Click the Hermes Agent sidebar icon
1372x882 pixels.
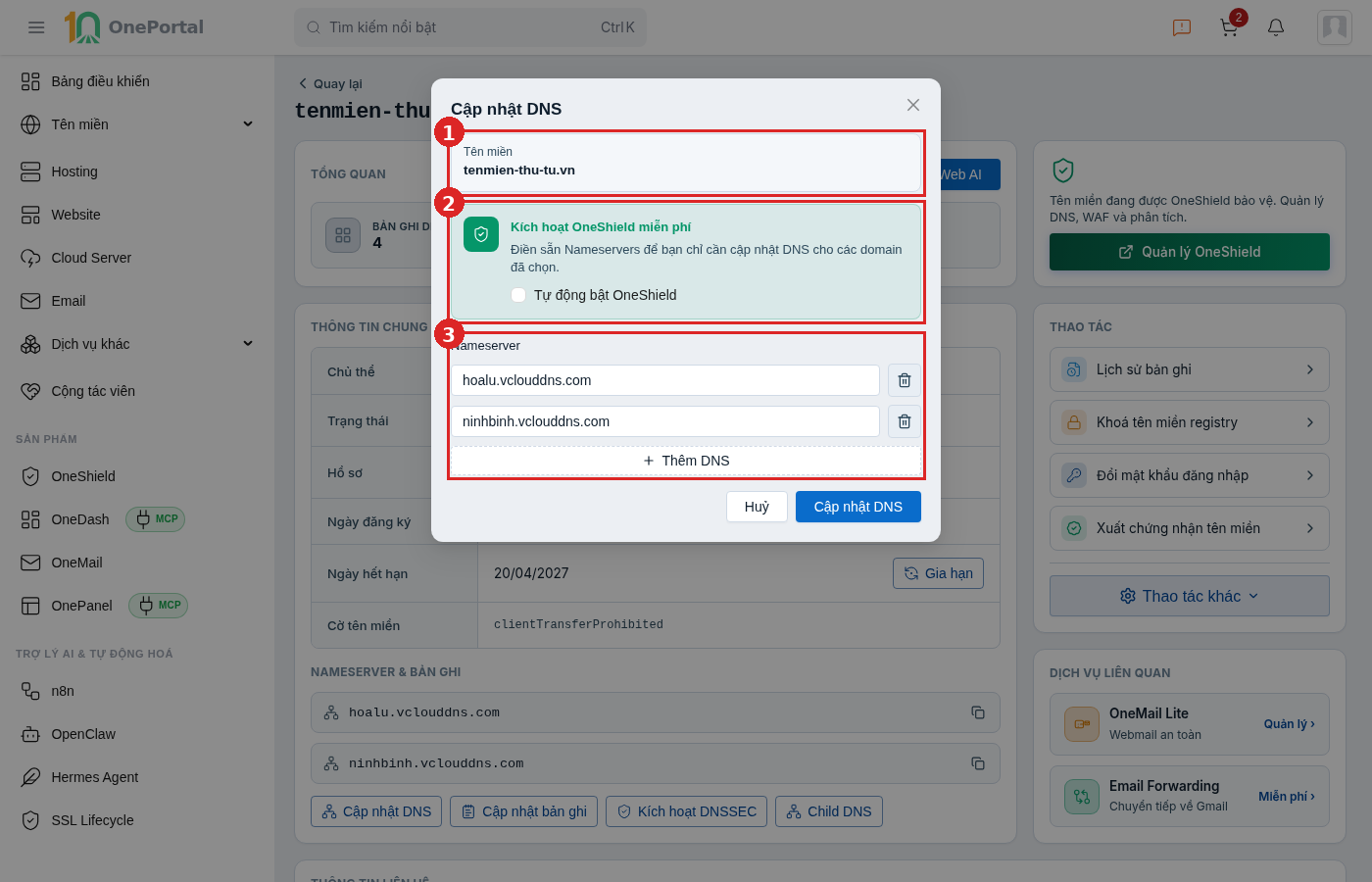click(x=30, y=777)
